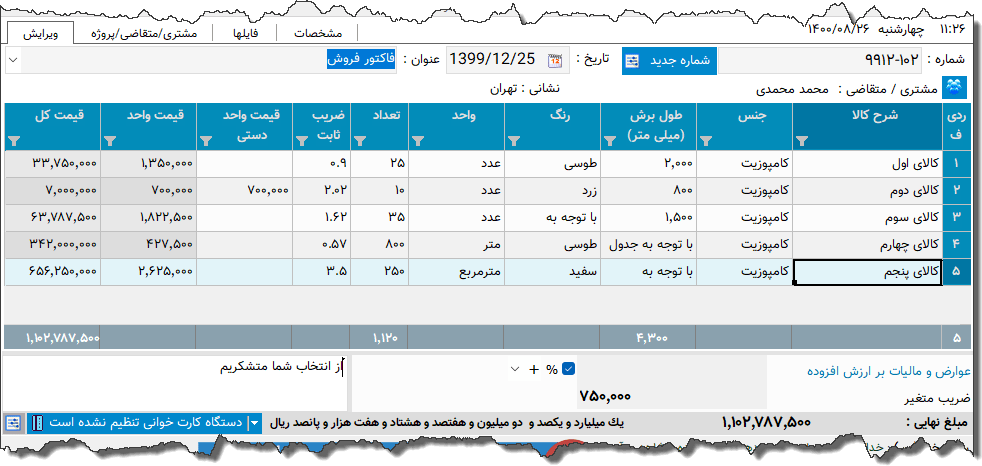Click the قیمت کل column header
The width and height of the screenshot is (982, 466).
(x=52, y=127)
